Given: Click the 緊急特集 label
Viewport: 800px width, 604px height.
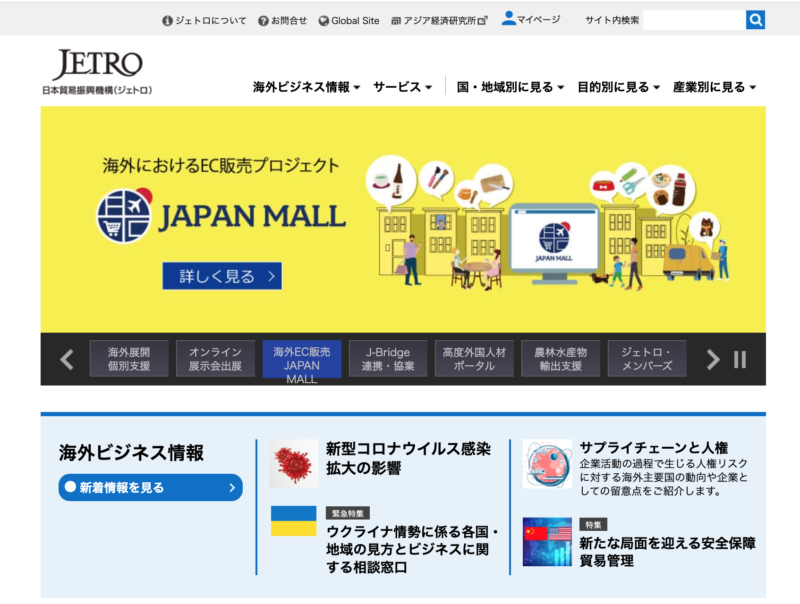Looking at the screenshot, I should point(348,513).
